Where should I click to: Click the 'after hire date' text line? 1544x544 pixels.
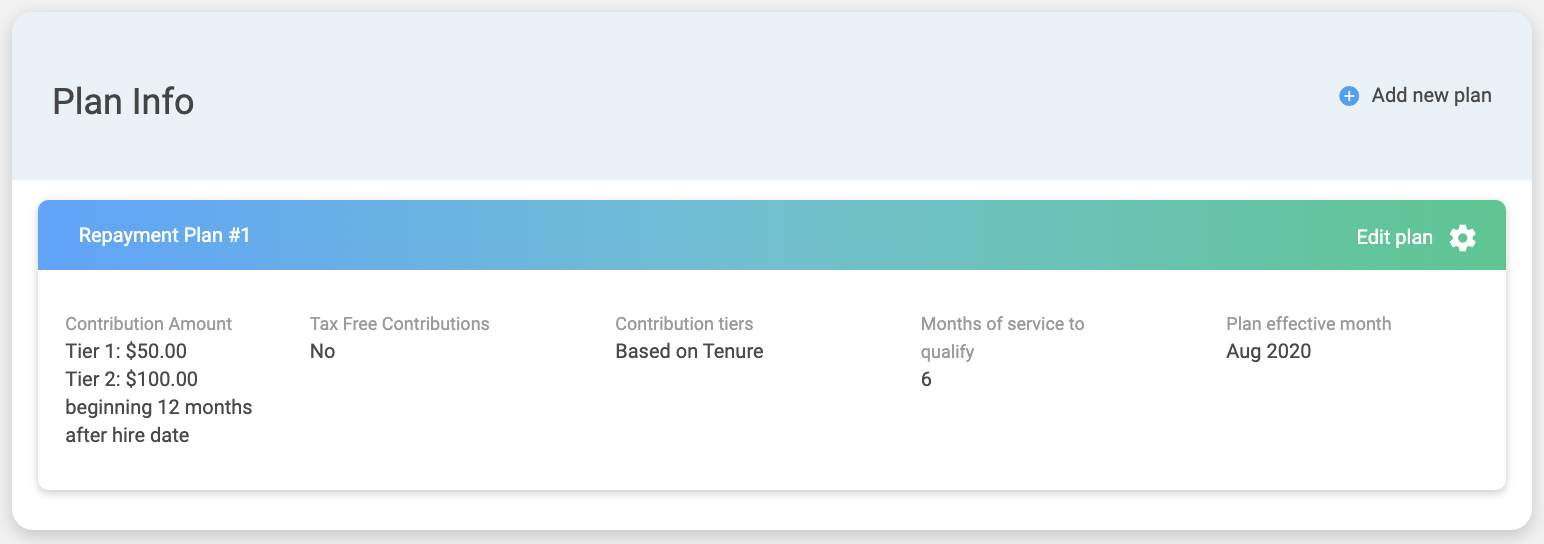[127, 435]
